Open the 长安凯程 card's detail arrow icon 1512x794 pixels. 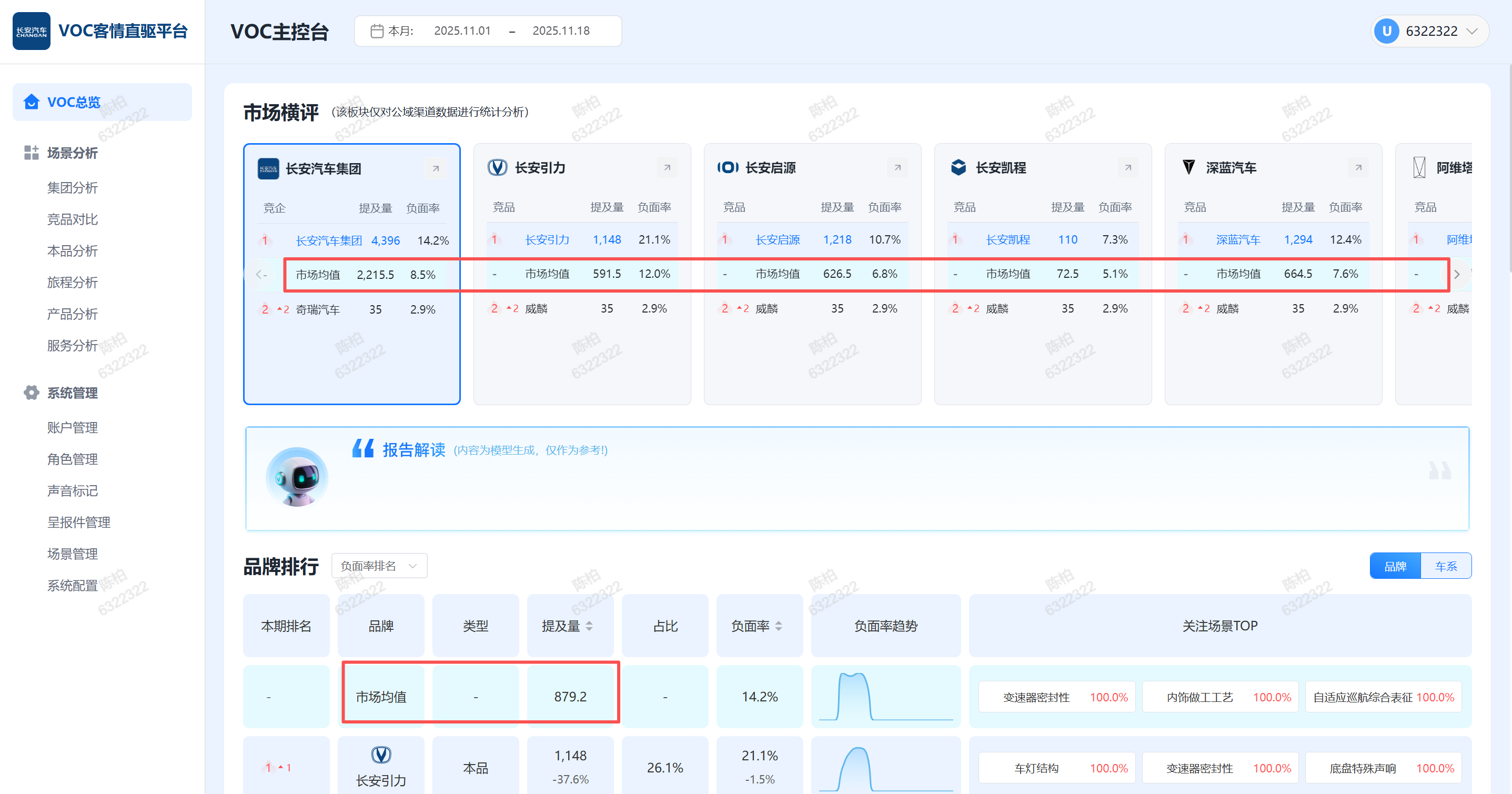1127,168
